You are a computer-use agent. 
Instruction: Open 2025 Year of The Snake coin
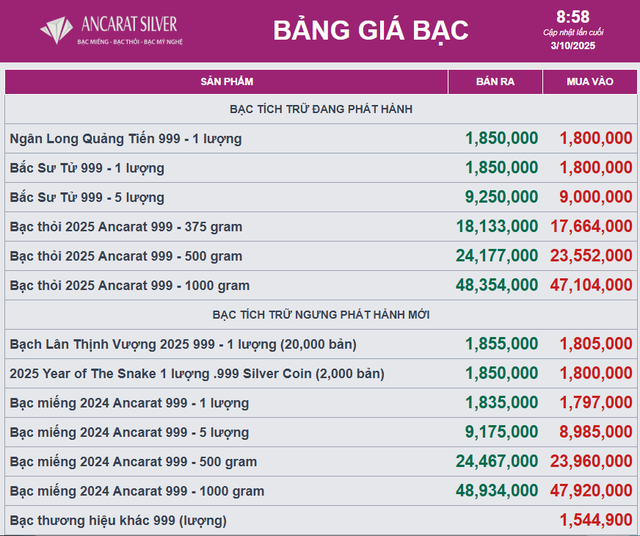point(197,374)
